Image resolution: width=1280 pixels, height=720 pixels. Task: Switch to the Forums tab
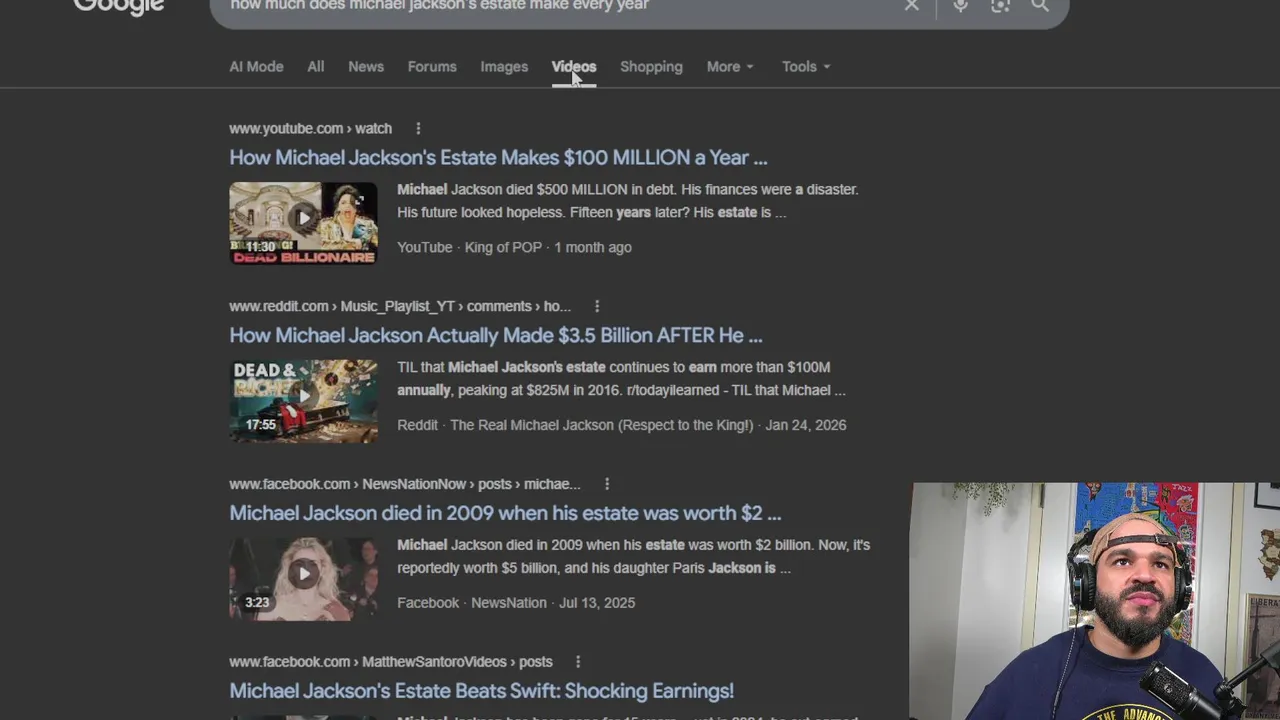tap(432, 66)
